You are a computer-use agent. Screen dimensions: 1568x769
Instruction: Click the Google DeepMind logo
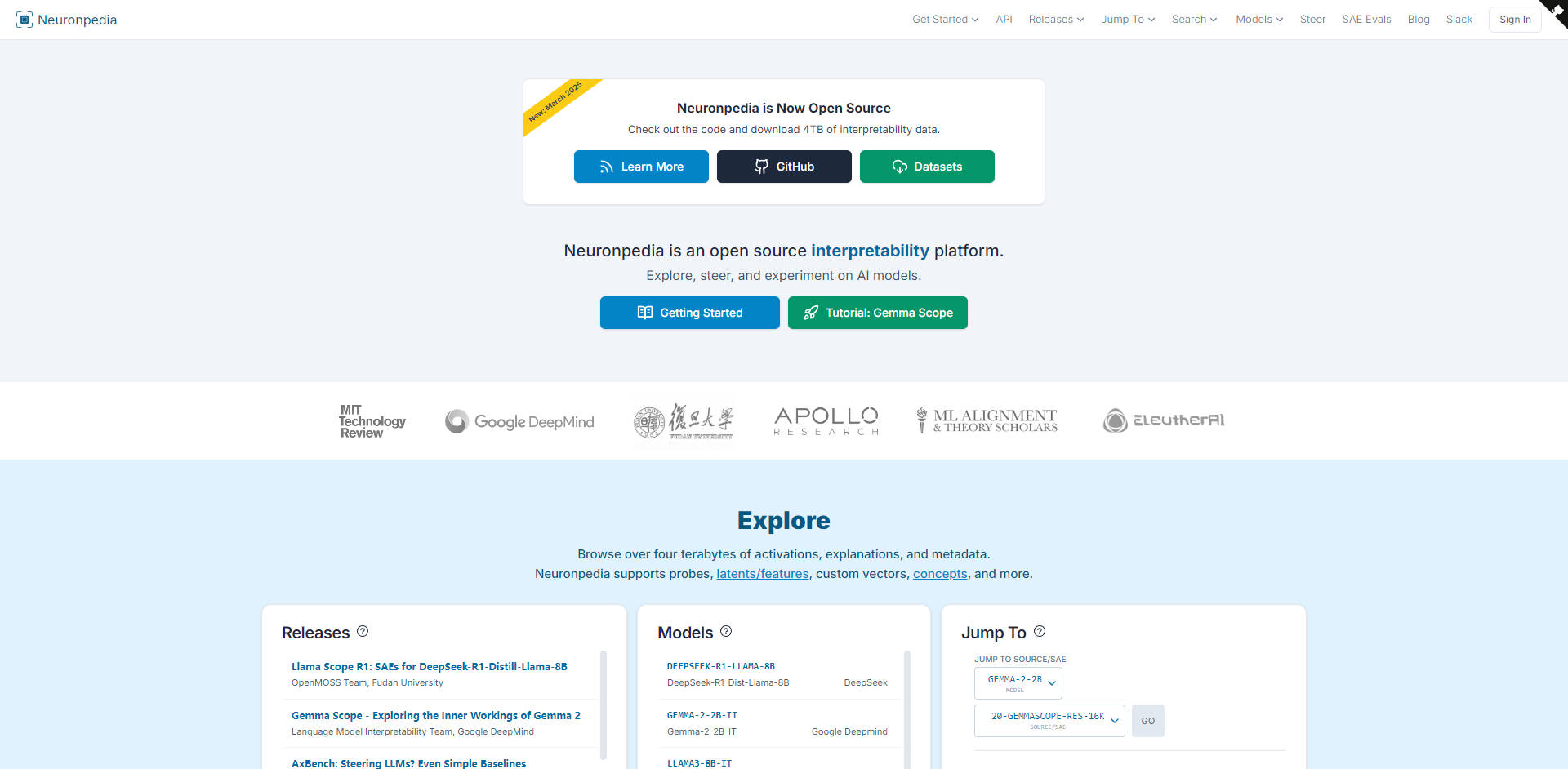[x=519, y=421]
